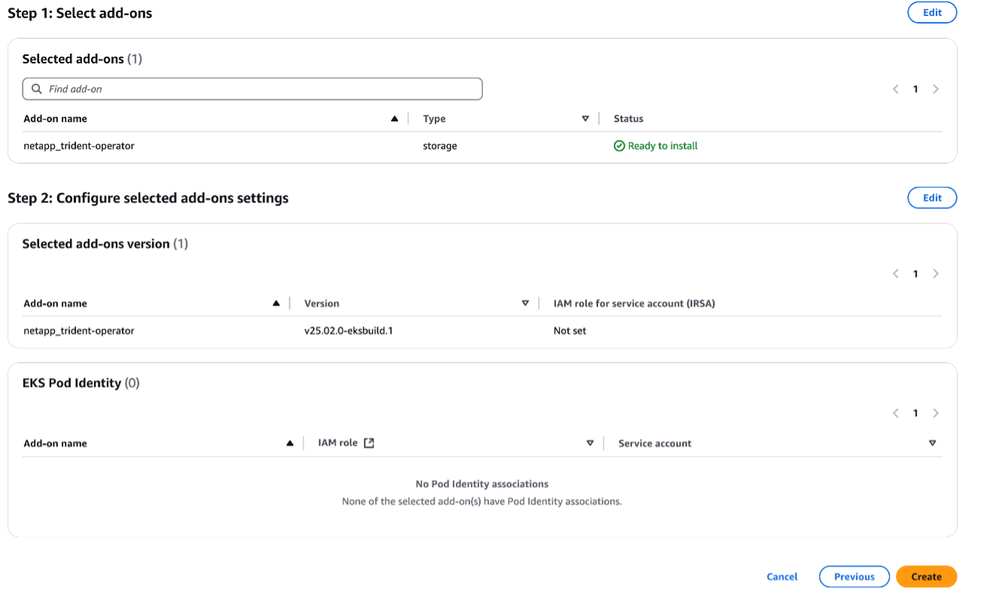The width and height of the screenshot is (999, 603).
Task: Click the Cancel link
Action: point(782,577)
